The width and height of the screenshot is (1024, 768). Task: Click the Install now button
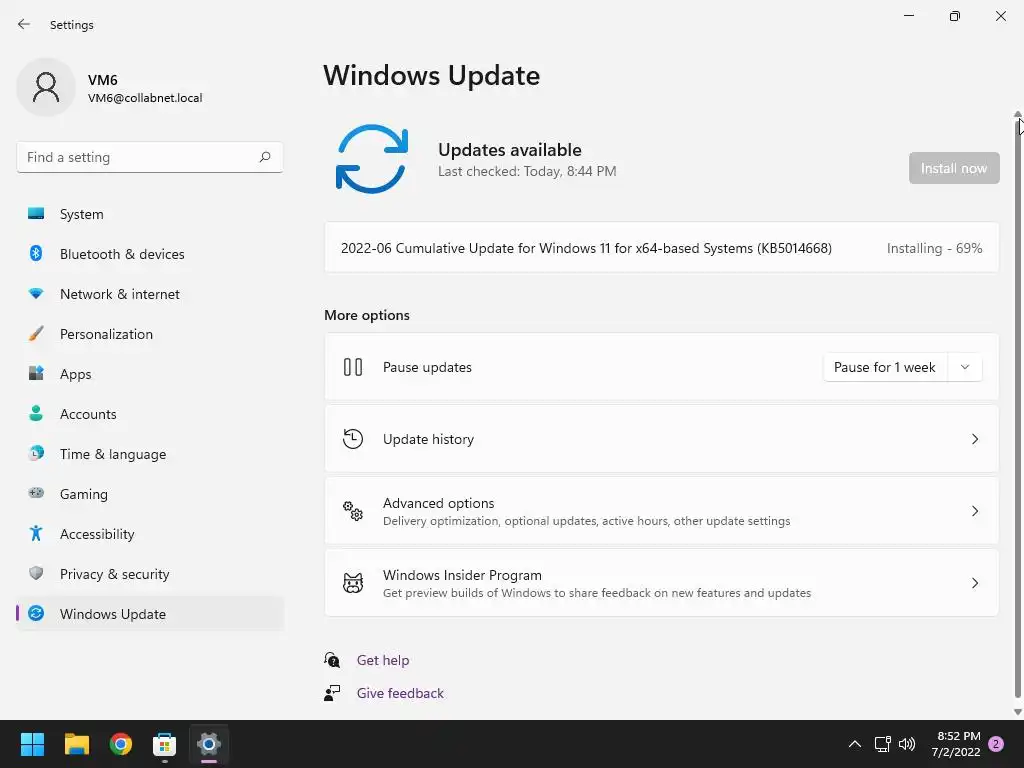953,168
